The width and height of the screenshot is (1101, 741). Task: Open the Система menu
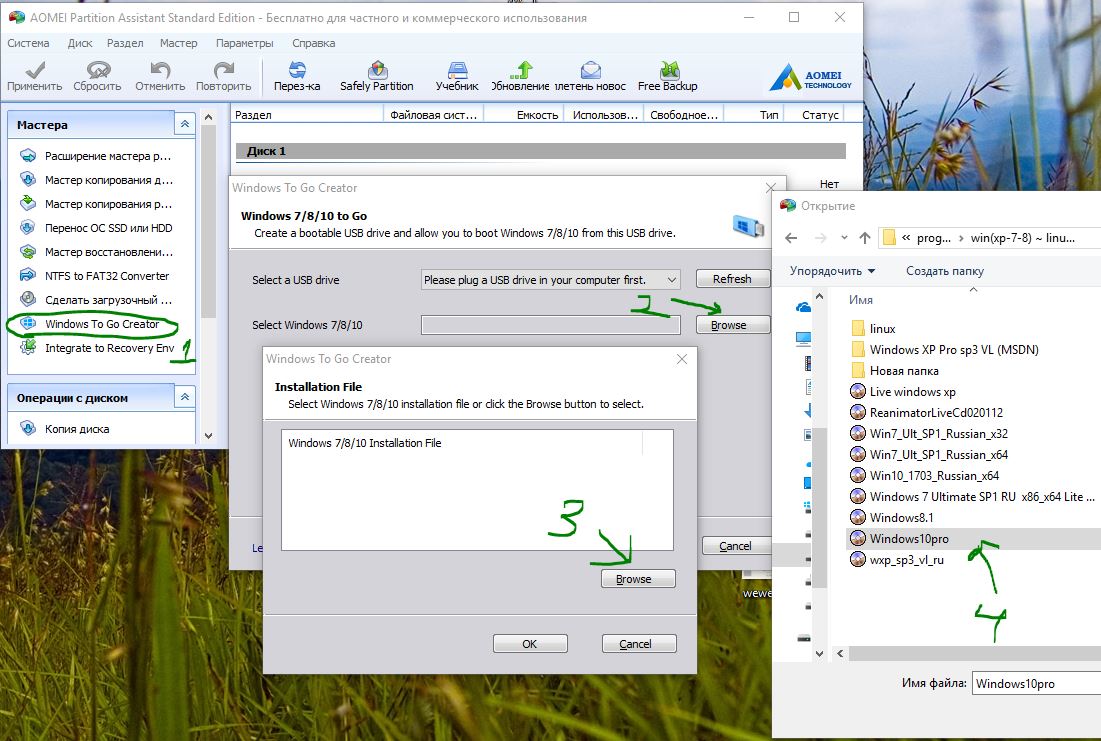pos(28,43)
